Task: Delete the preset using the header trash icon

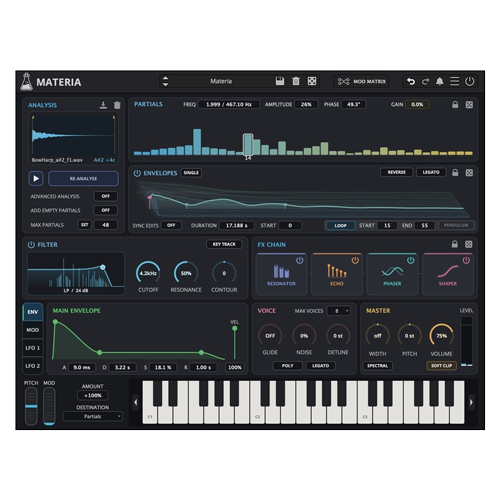Action: (296, 81)
